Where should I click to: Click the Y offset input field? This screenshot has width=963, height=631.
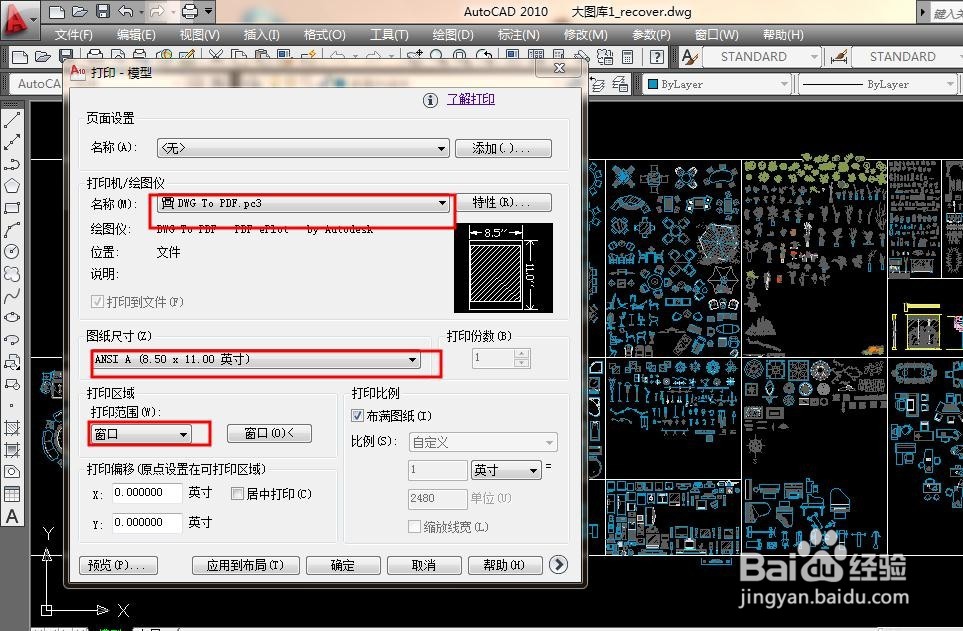pos(147,522)
